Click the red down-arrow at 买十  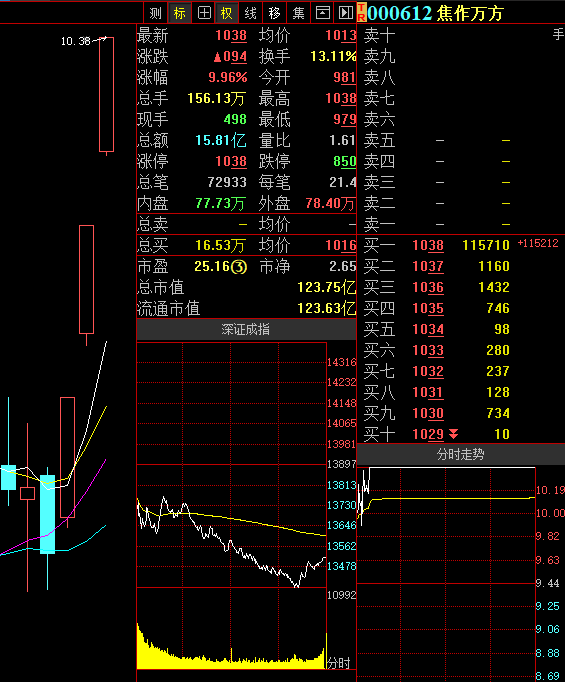(x=454, y=434)
